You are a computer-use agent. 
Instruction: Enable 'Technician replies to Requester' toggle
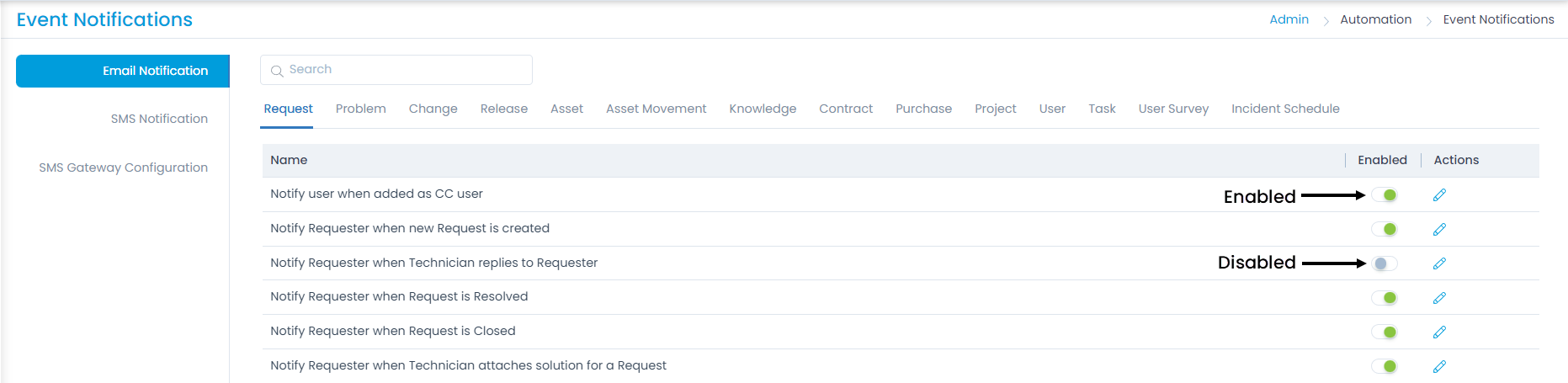tap(1385, 263)
